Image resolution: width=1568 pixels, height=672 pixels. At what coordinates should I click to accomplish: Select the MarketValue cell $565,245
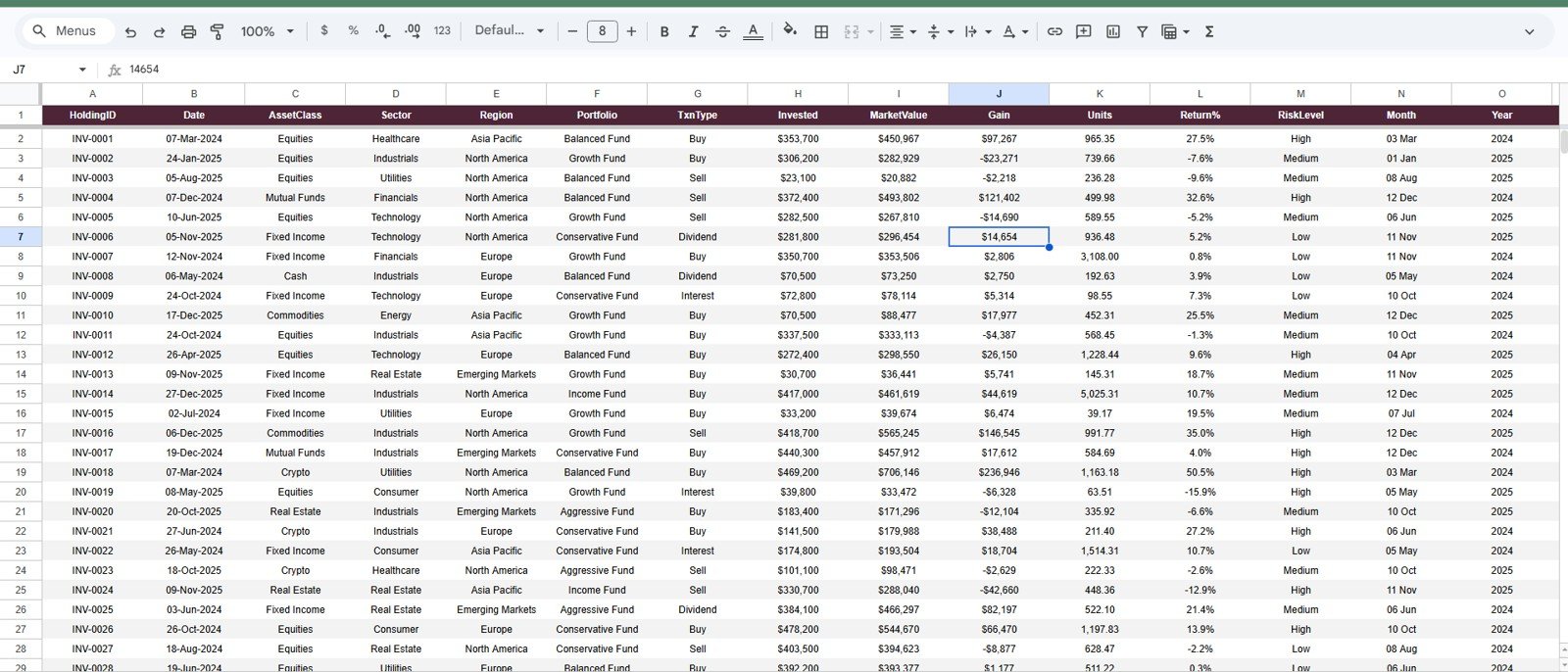pyautogui.click(x=898, y=433)
